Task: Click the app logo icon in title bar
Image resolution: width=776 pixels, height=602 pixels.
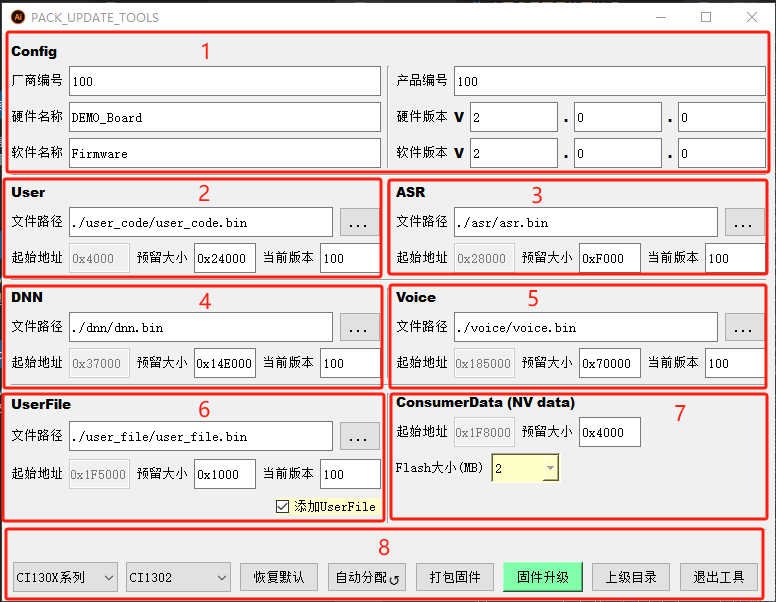Action: pyautogui.click(x=17, y=17)
